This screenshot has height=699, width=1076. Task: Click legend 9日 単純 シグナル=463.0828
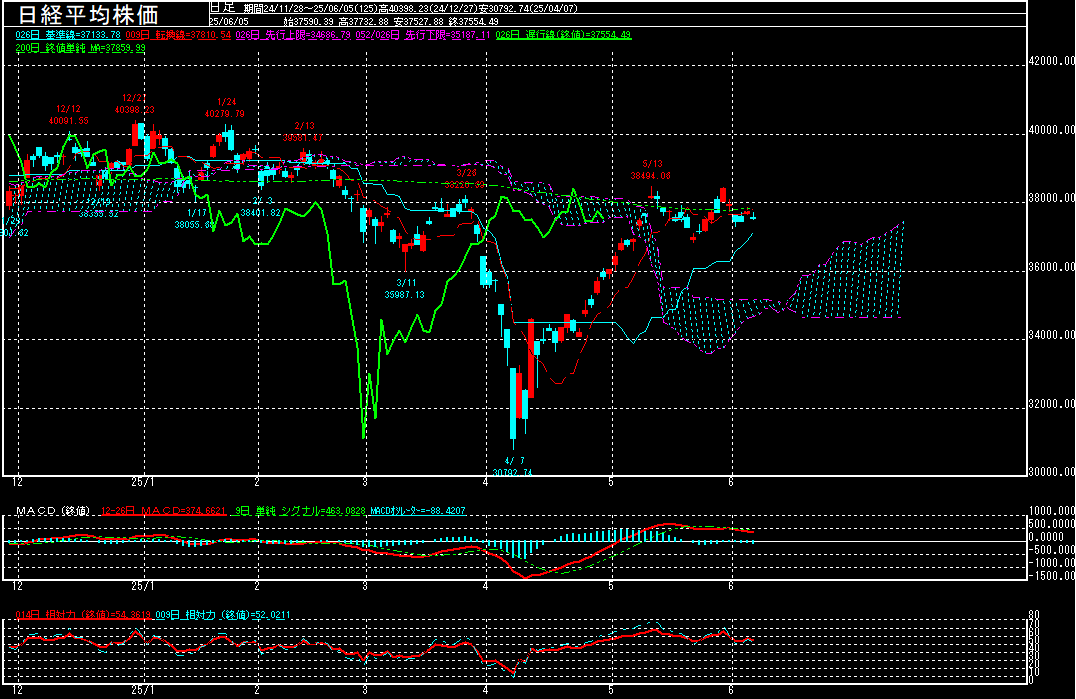300,511
